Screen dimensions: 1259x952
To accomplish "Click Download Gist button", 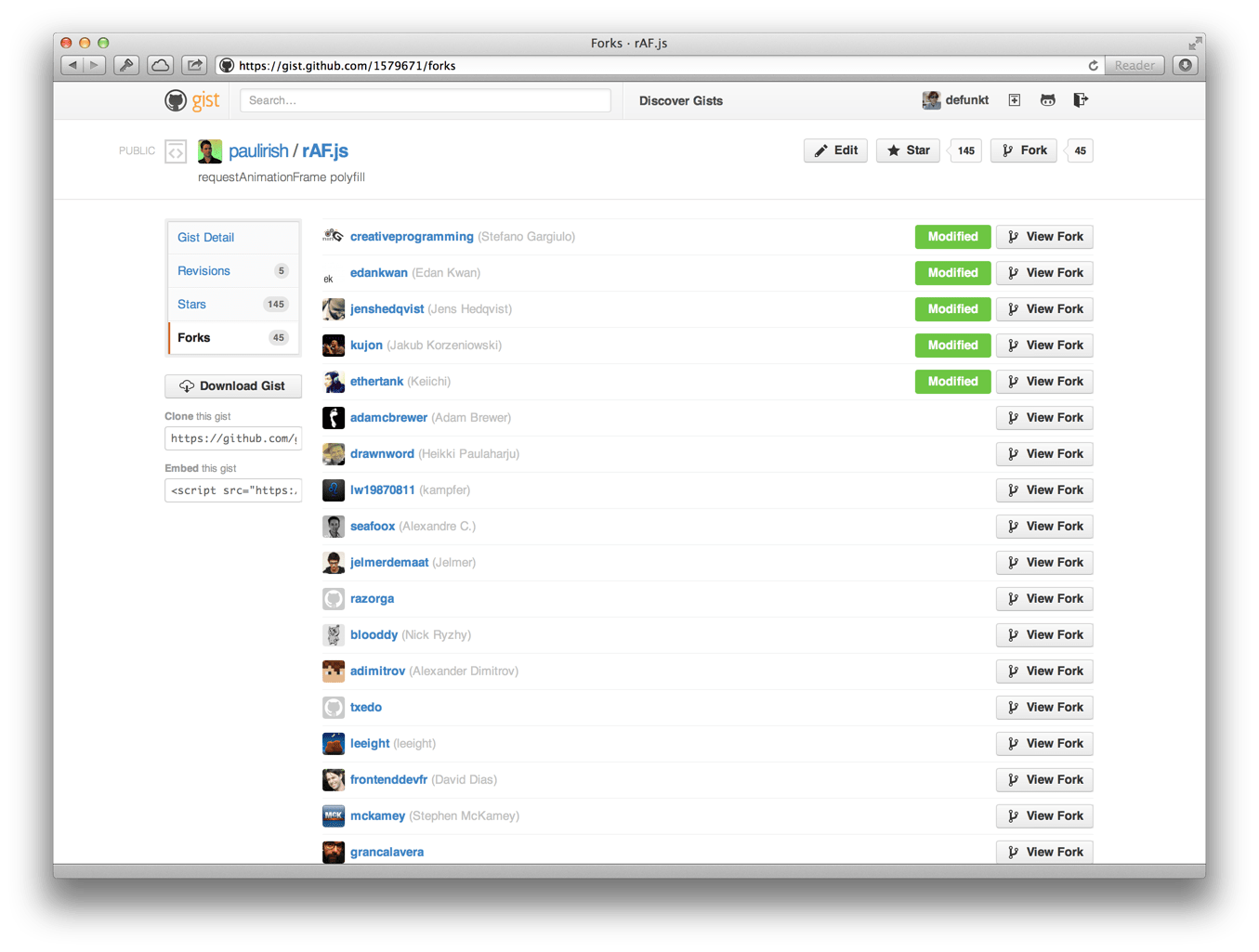I will [233, 386].
